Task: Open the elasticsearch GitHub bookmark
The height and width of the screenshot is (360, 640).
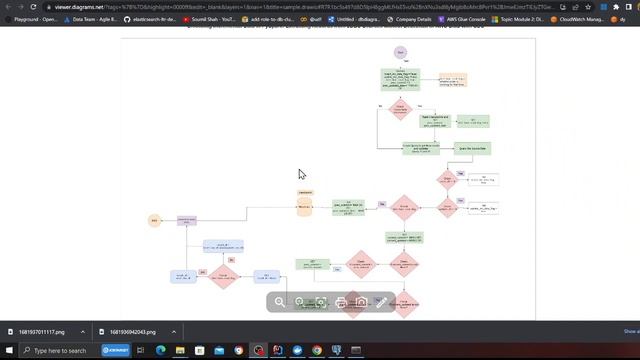Action: coord(150,19)
